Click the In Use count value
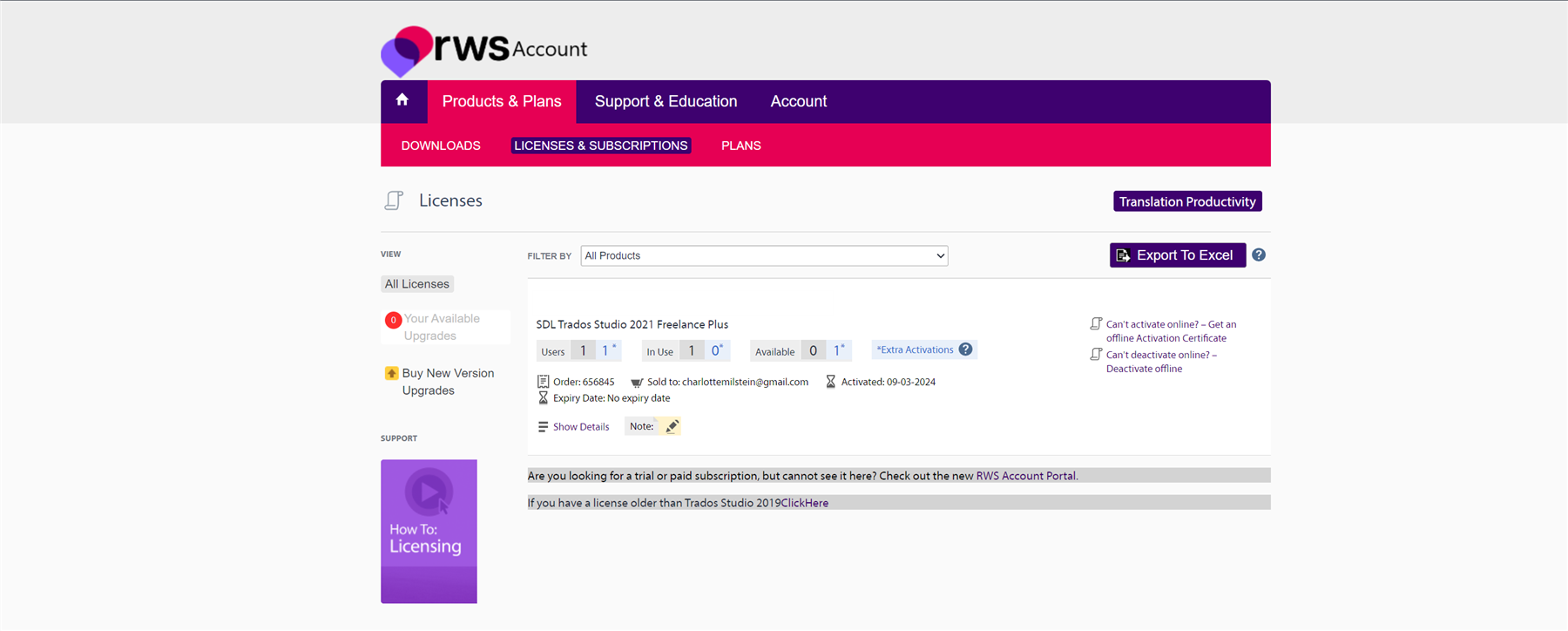1568x631 pixels. pos(692,350)
